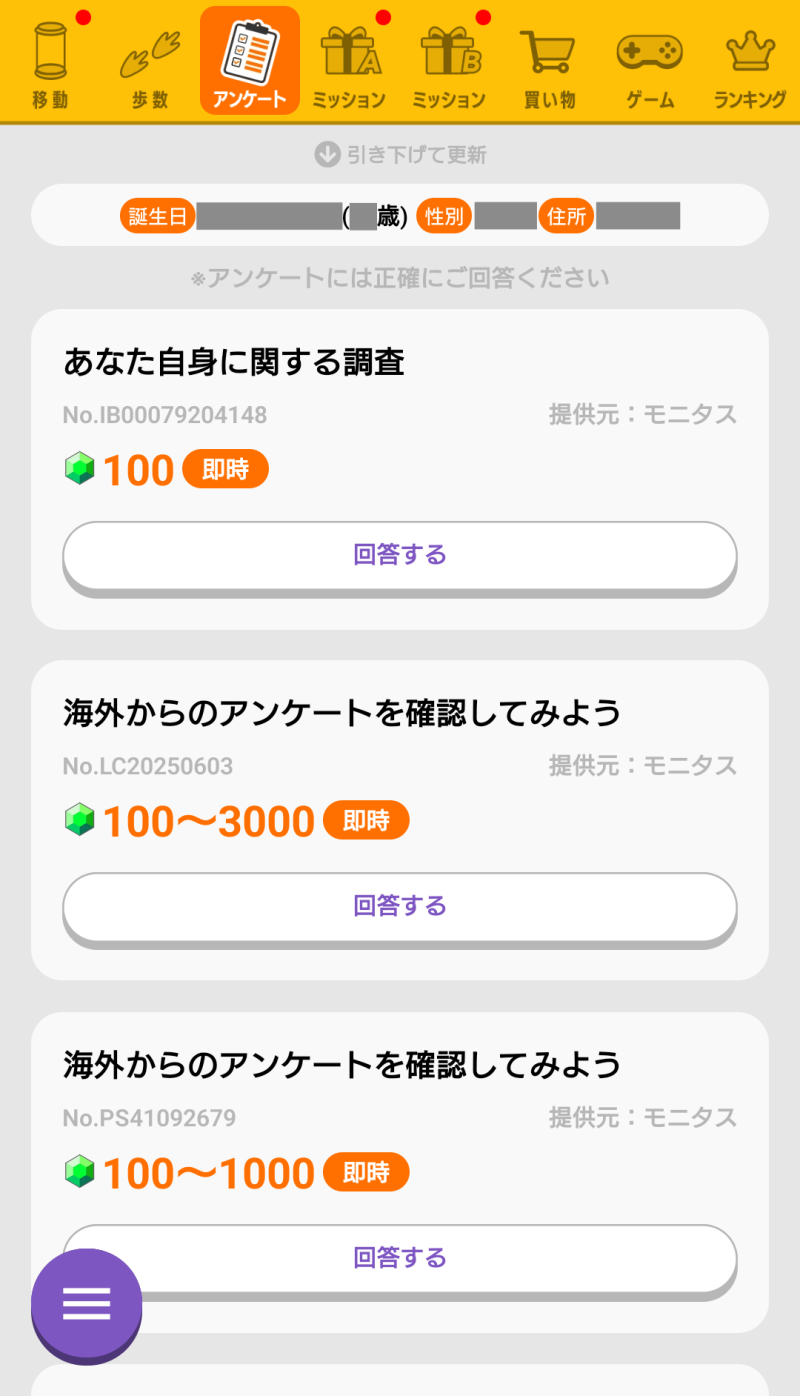Tap the purple hamburger menu button

pos(87,1304)
